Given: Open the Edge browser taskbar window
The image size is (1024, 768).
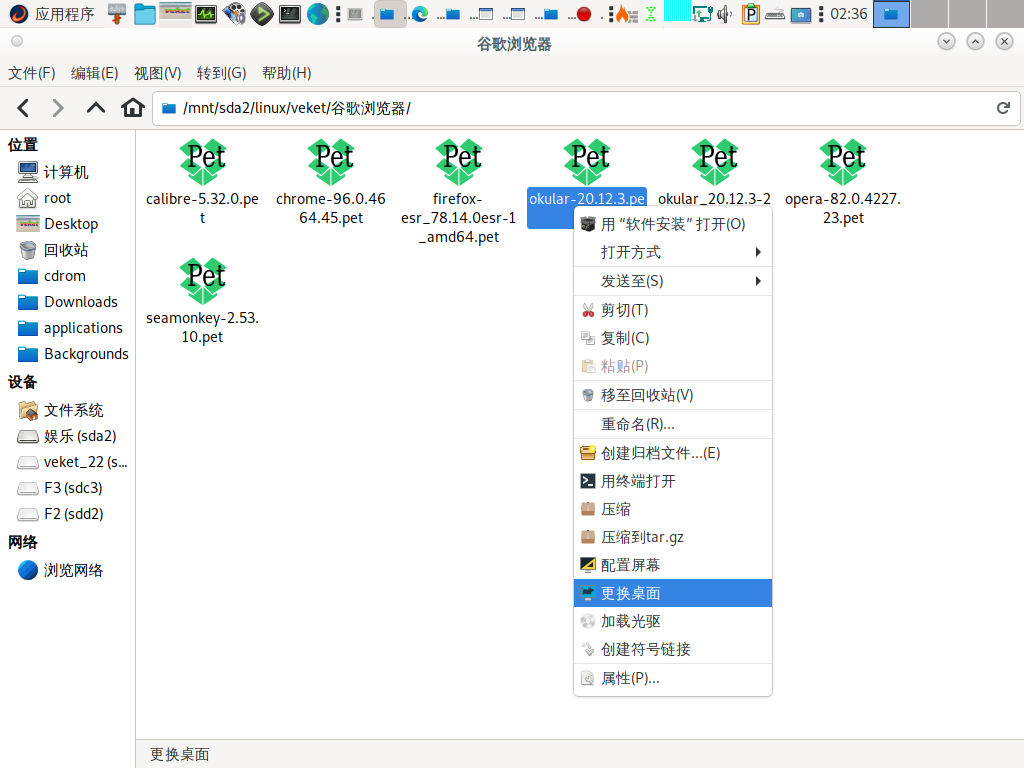Looking at the screenshot, I should [420, 14].
